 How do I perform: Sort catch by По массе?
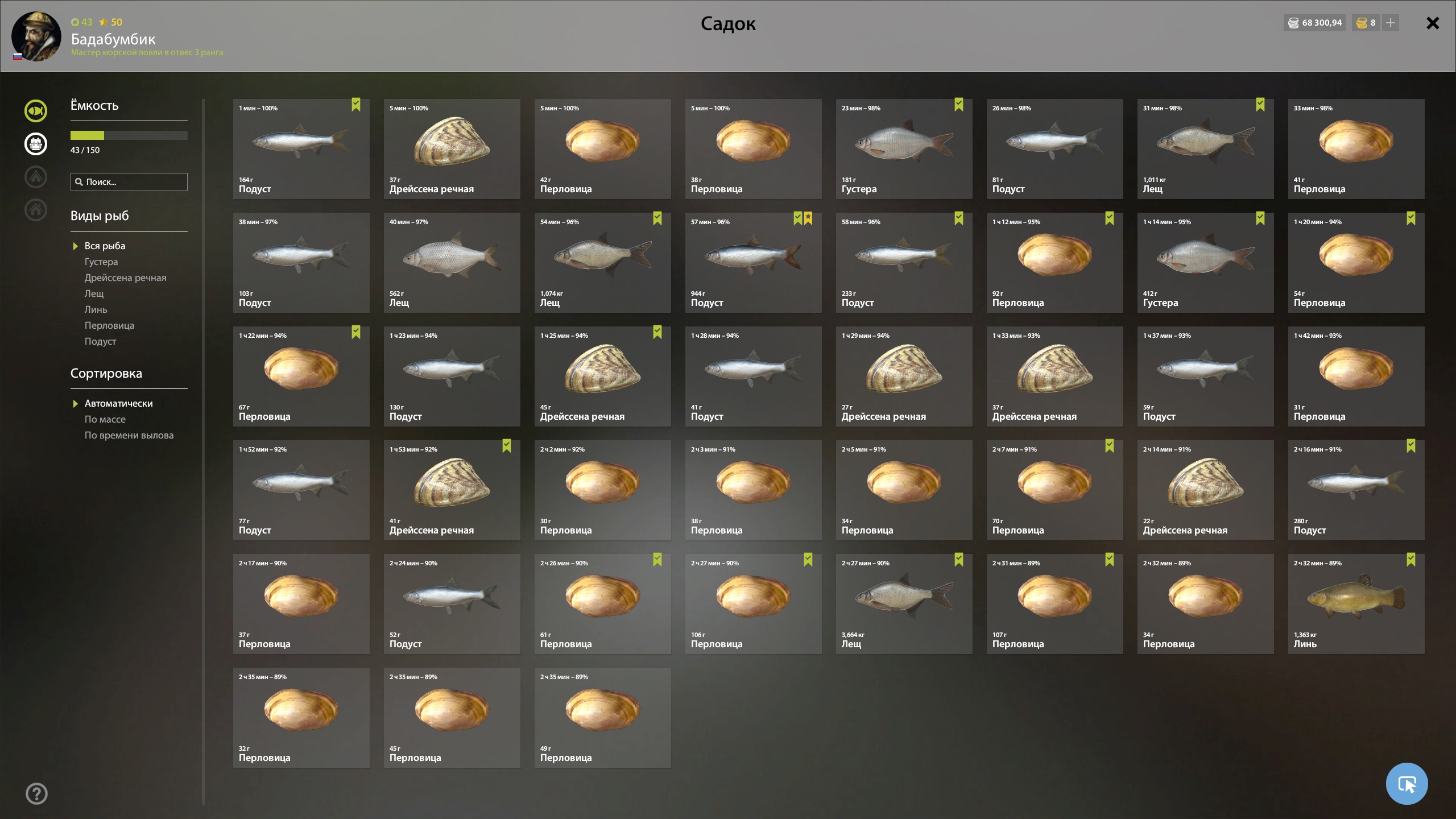[105, 419]
